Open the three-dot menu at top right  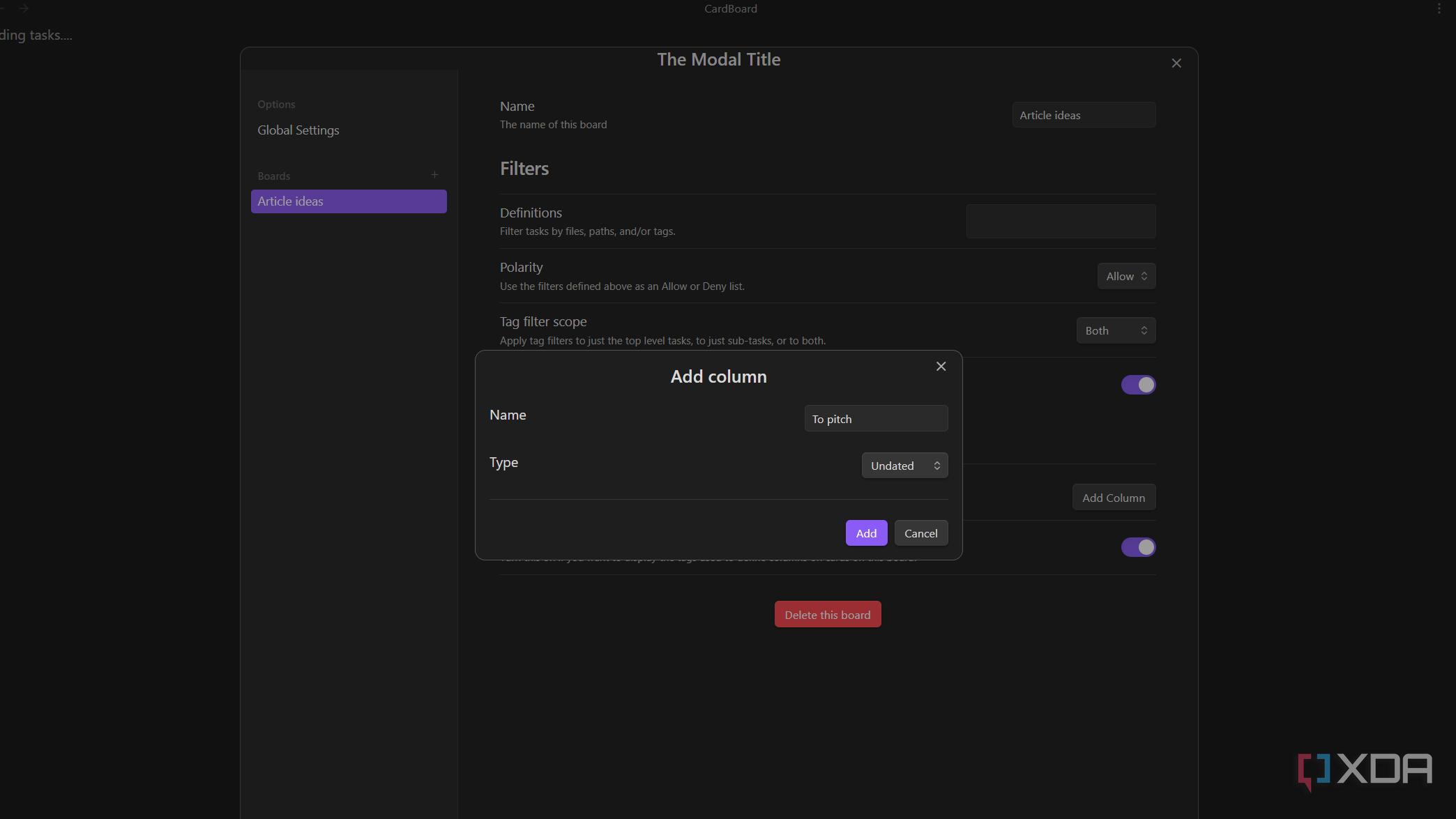[1439, 8]
